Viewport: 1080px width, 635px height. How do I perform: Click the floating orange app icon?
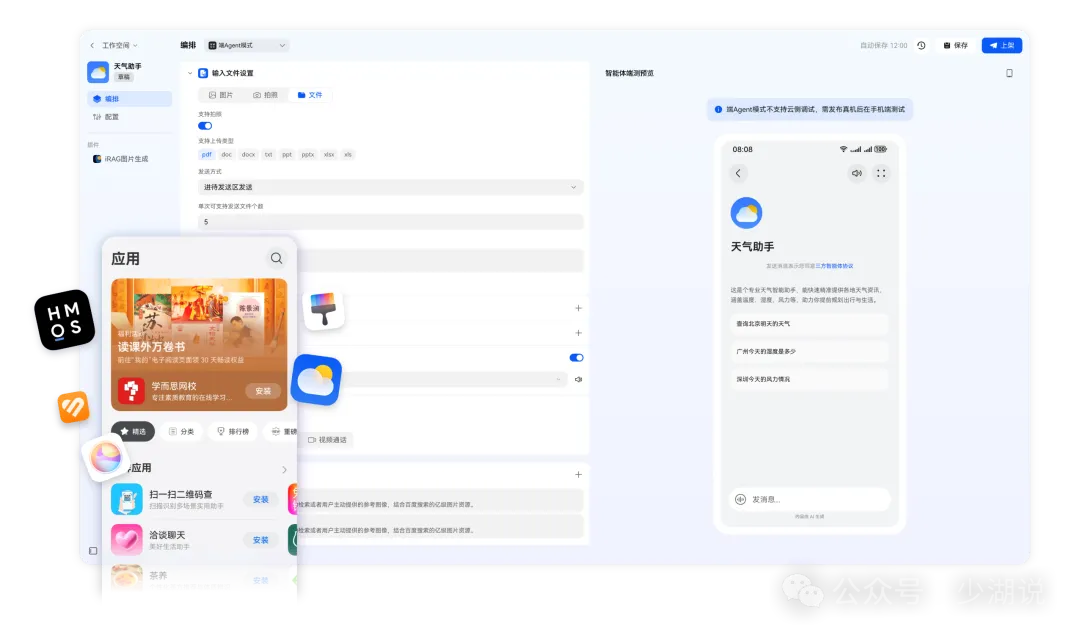tap(73, 407)
